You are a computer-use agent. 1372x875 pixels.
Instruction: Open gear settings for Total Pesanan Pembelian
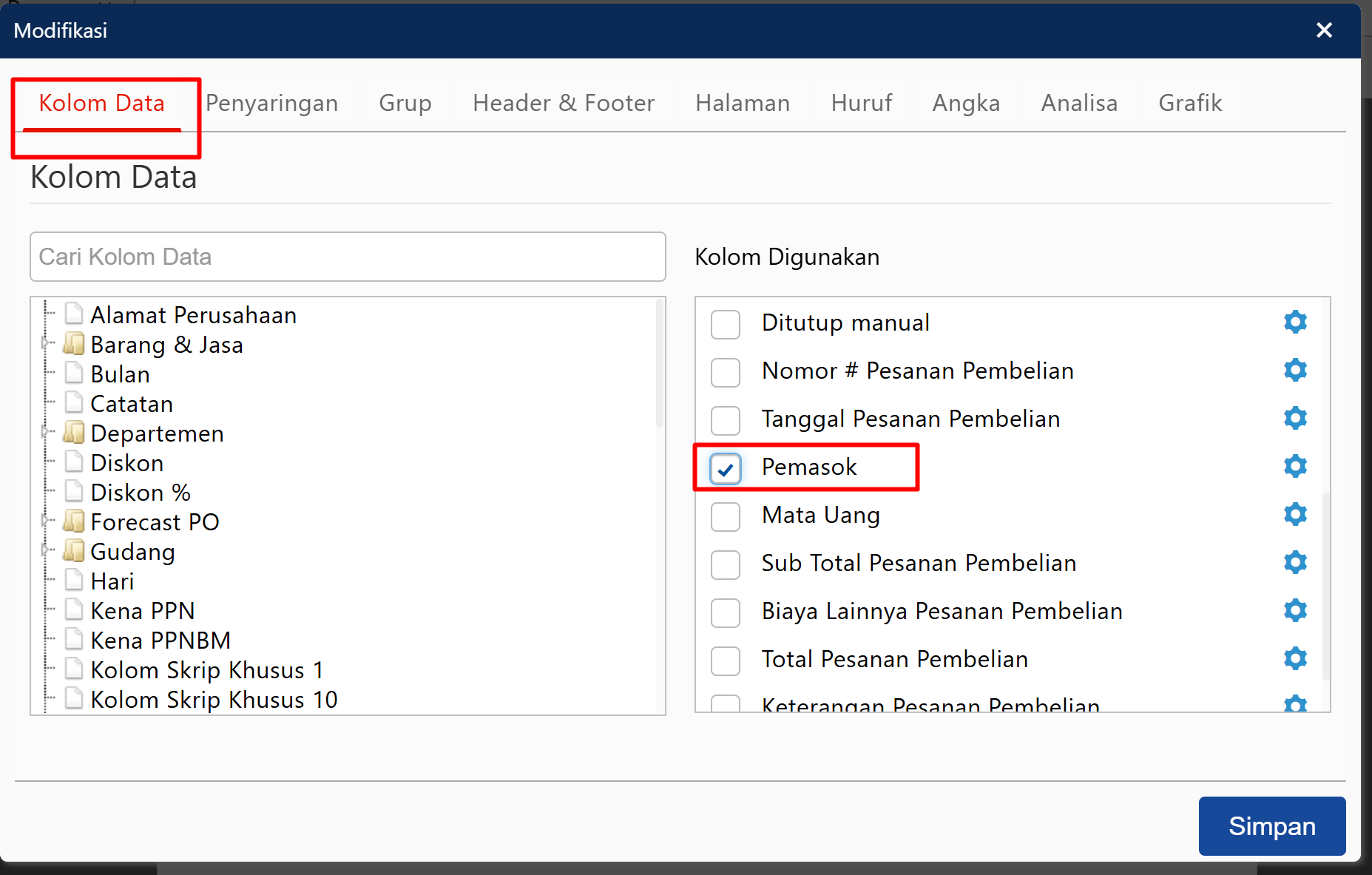[x=1294, y=659]
